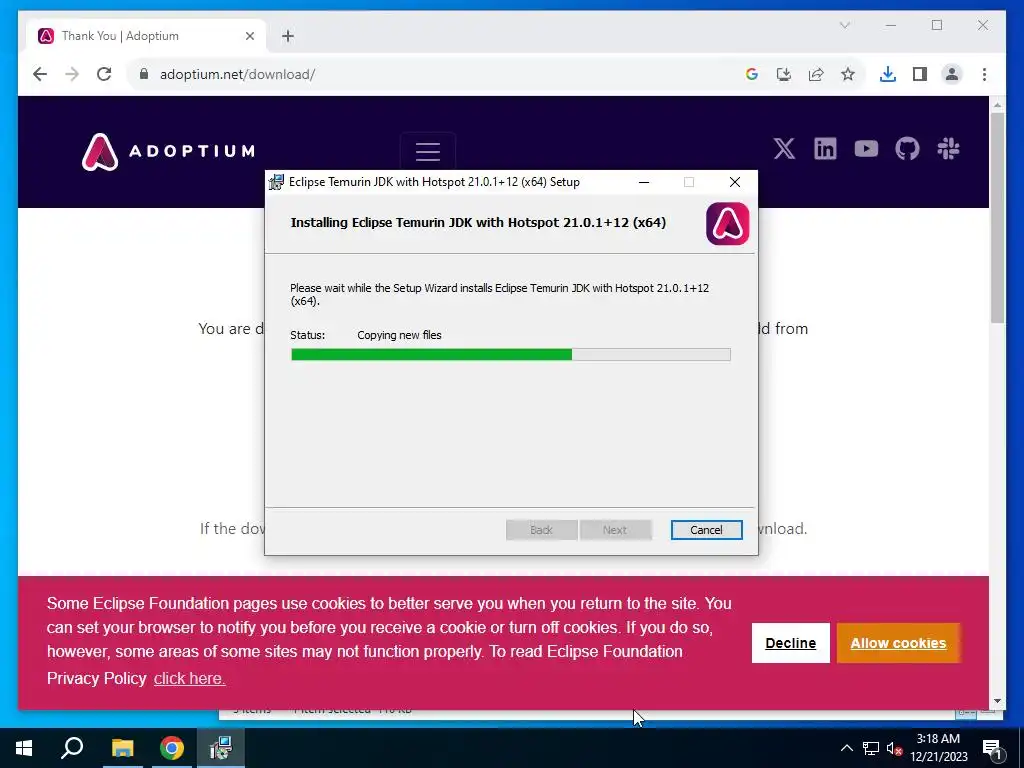Image resolution: width=1024 pixels, height=768 pixels.
Task: Open Adoptium's LinkedIn page
Action: (825, 149)
